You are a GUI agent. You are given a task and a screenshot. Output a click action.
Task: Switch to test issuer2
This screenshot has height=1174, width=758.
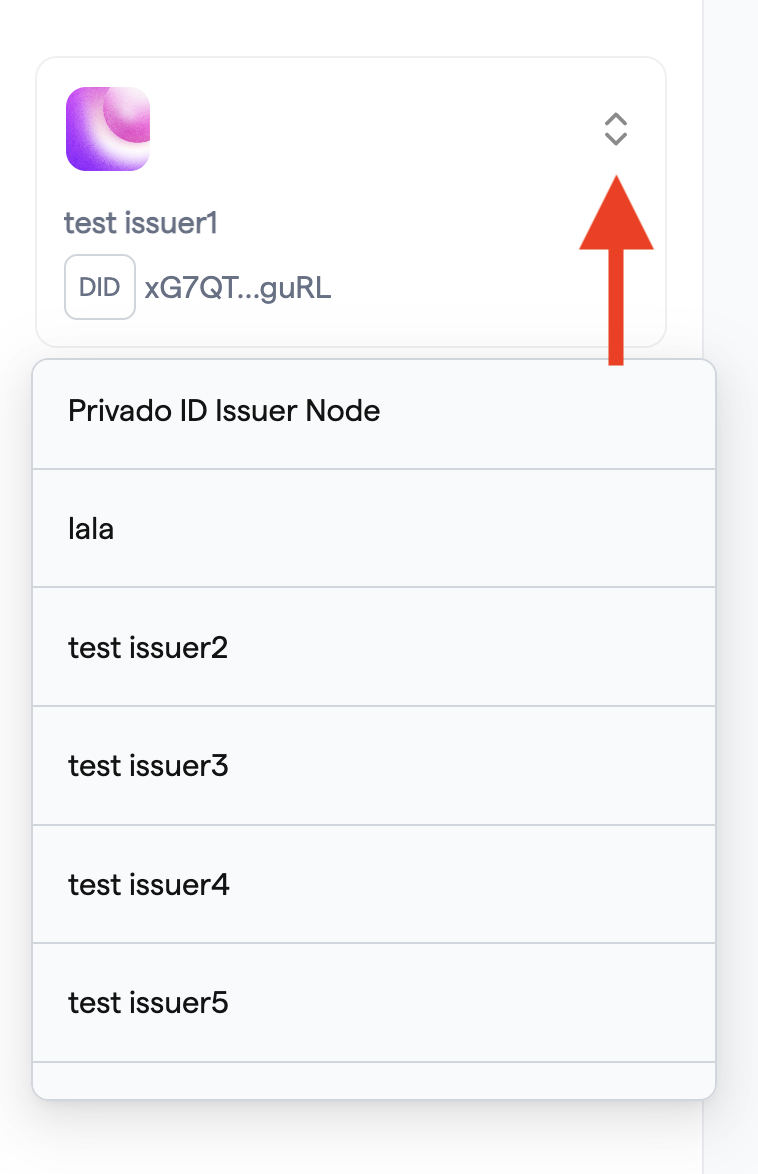374,647
